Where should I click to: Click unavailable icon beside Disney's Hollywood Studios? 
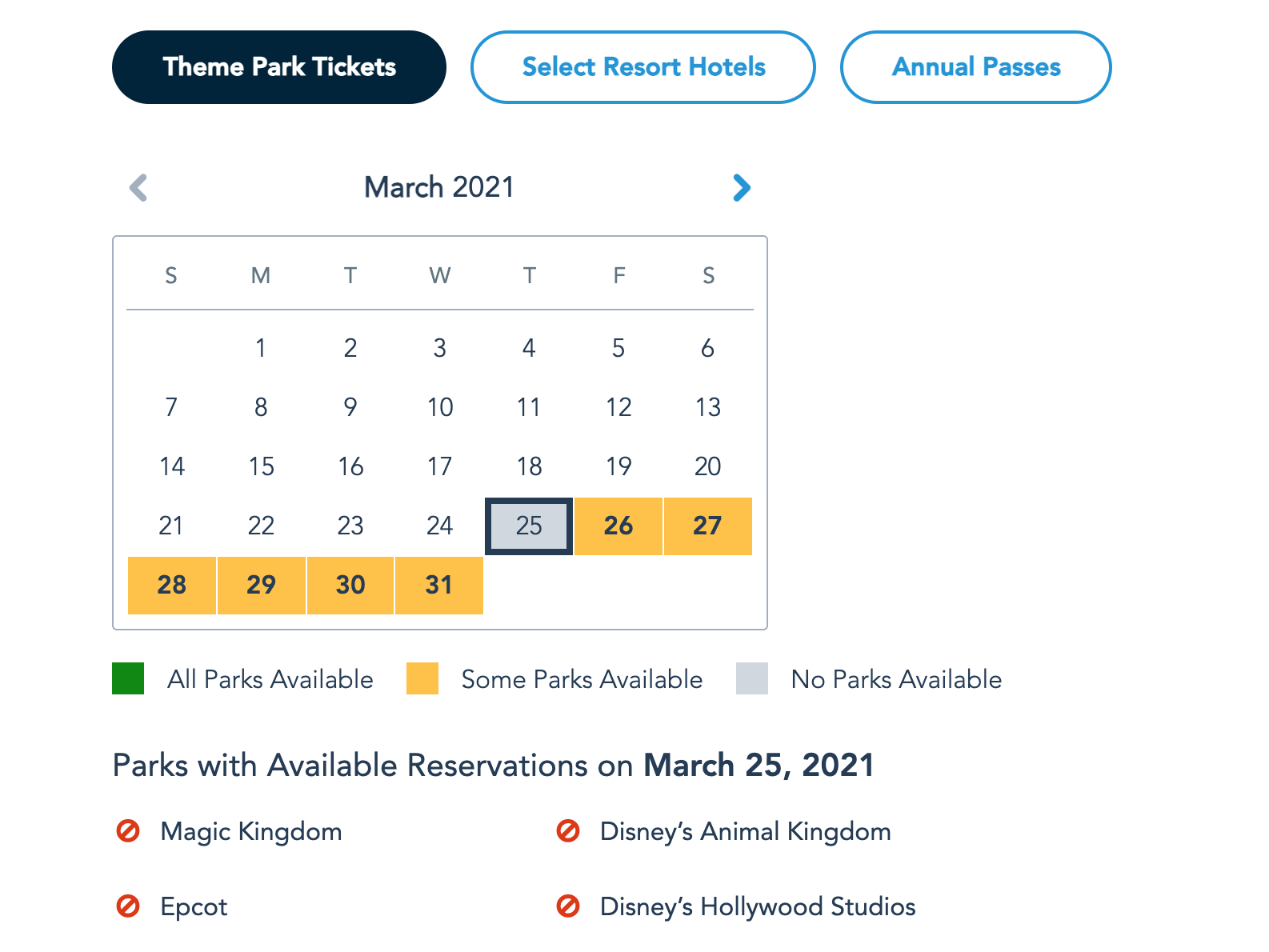568,906
